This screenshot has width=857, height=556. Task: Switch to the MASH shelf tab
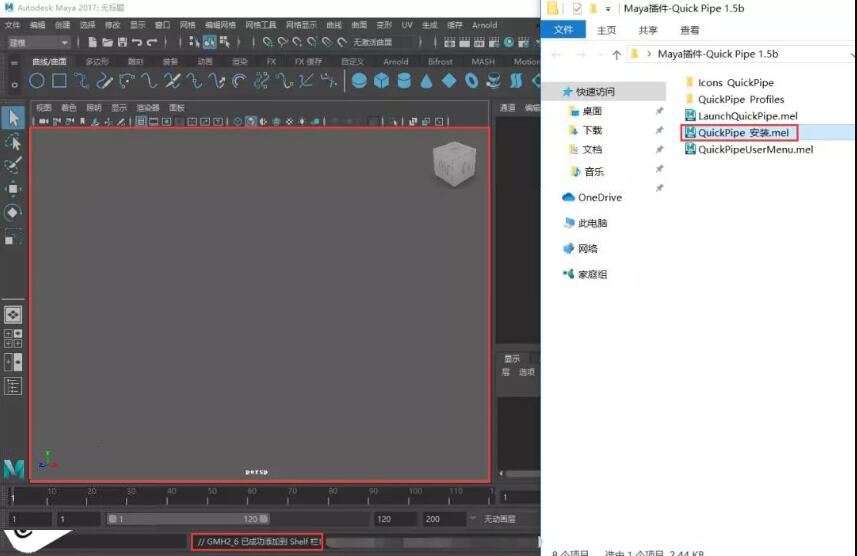483,62
